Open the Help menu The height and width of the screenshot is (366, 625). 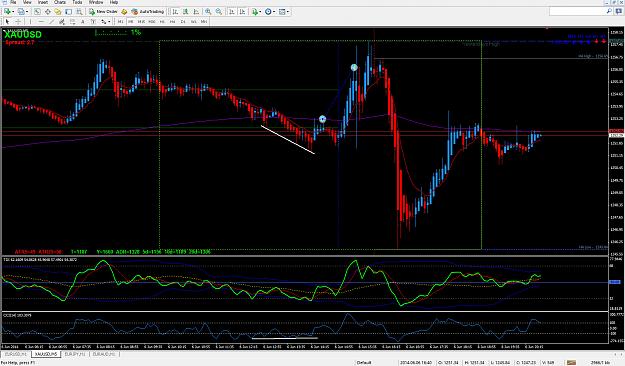coord(114,2)
